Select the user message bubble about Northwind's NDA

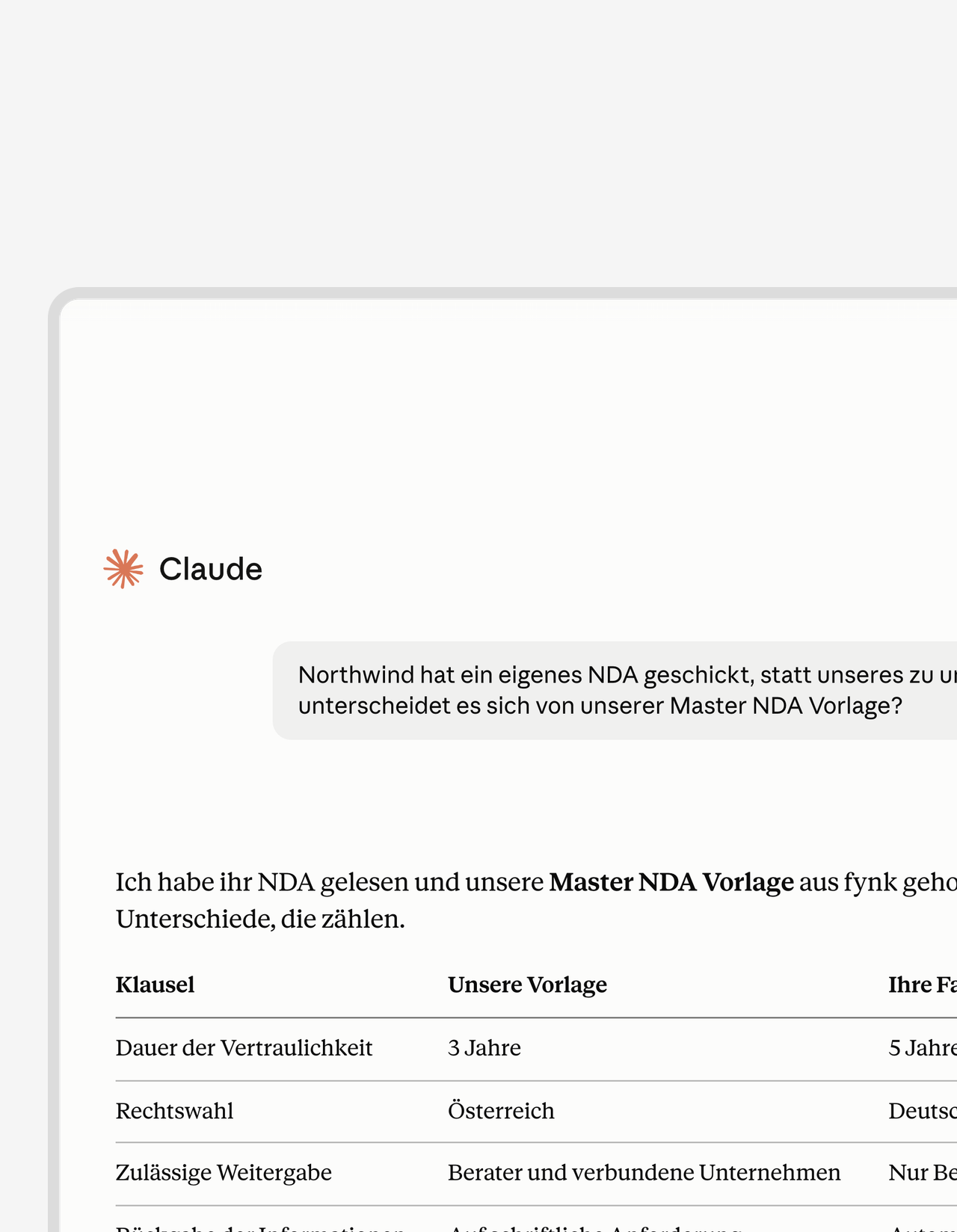tap(615, 690)
